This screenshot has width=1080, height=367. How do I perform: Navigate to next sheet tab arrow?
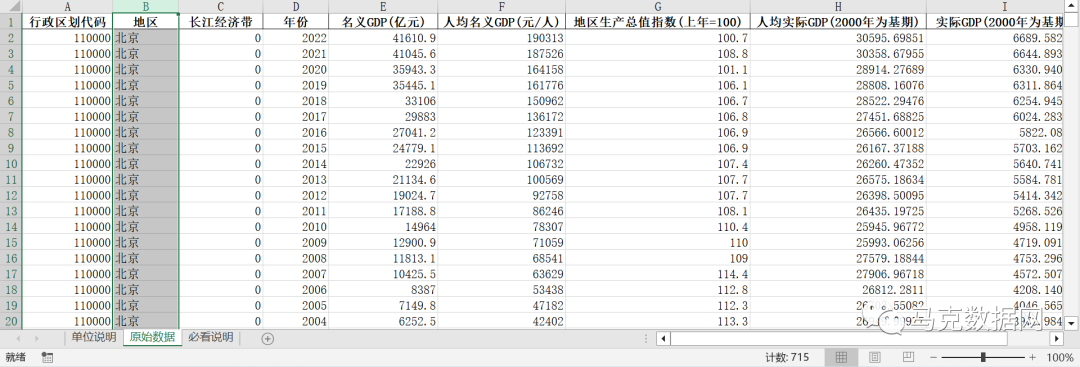coord(37,338)
